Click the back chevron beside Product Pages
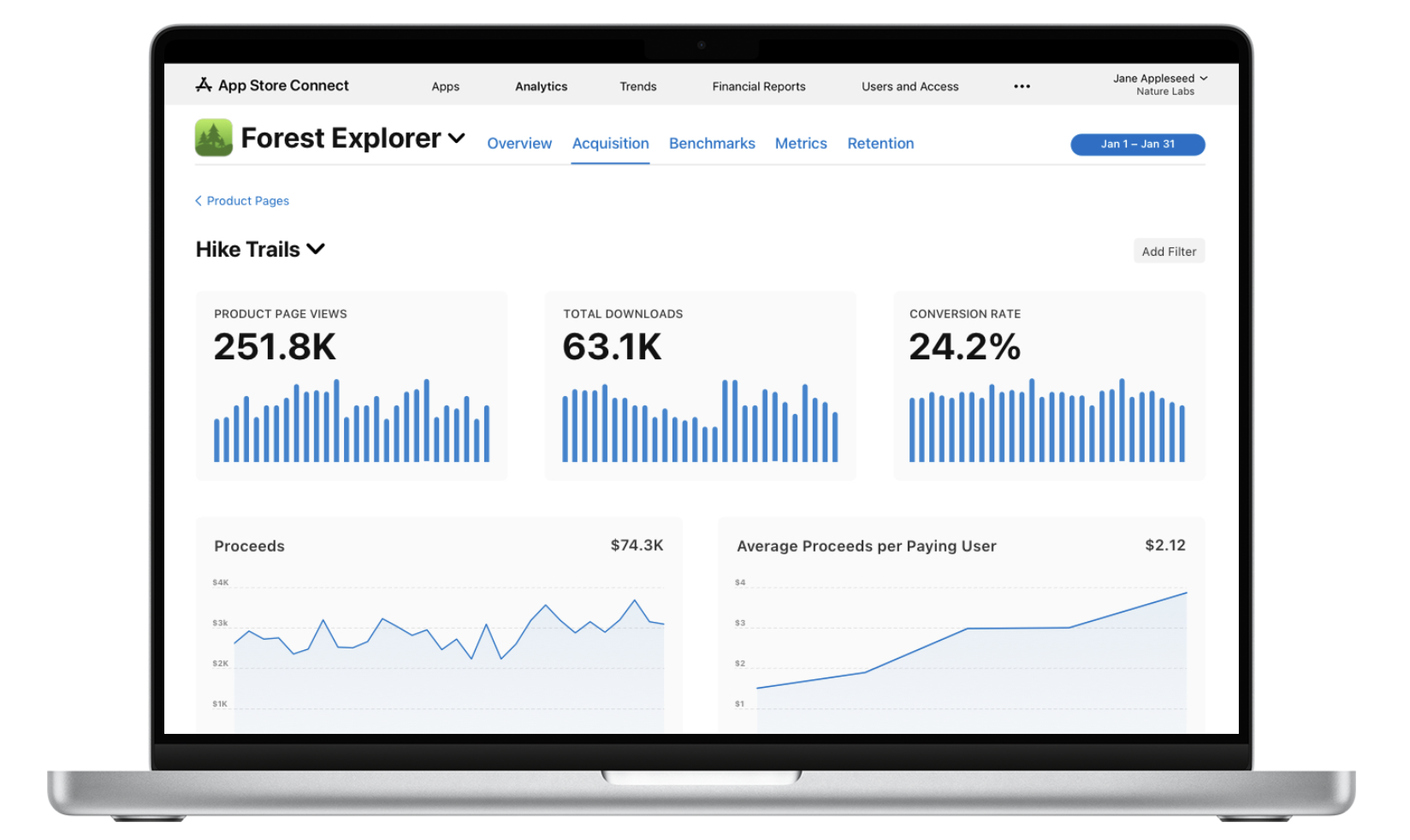 198,201
